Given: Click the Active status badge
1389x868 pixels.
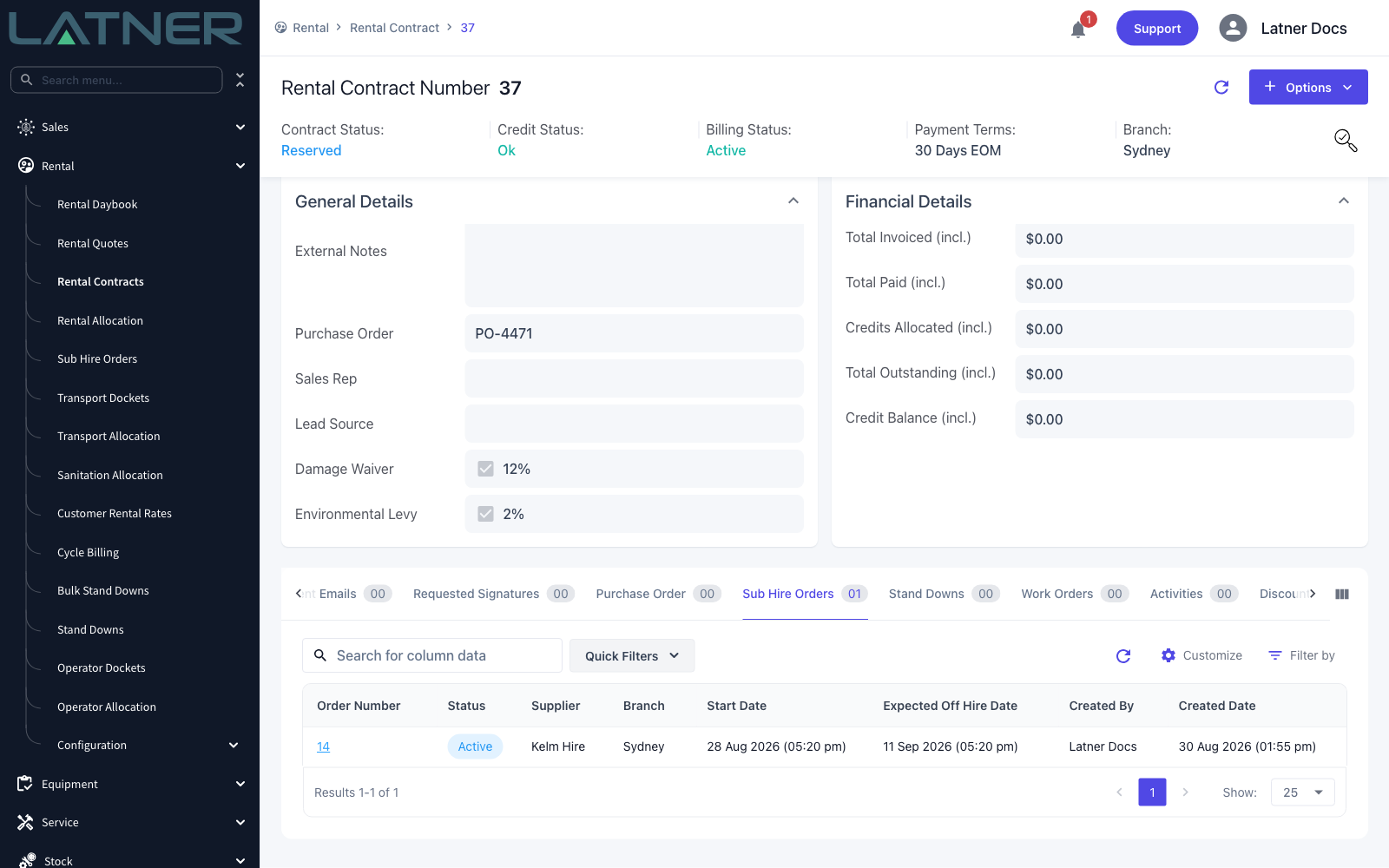Looking at the screenshot, I should 475,746.
